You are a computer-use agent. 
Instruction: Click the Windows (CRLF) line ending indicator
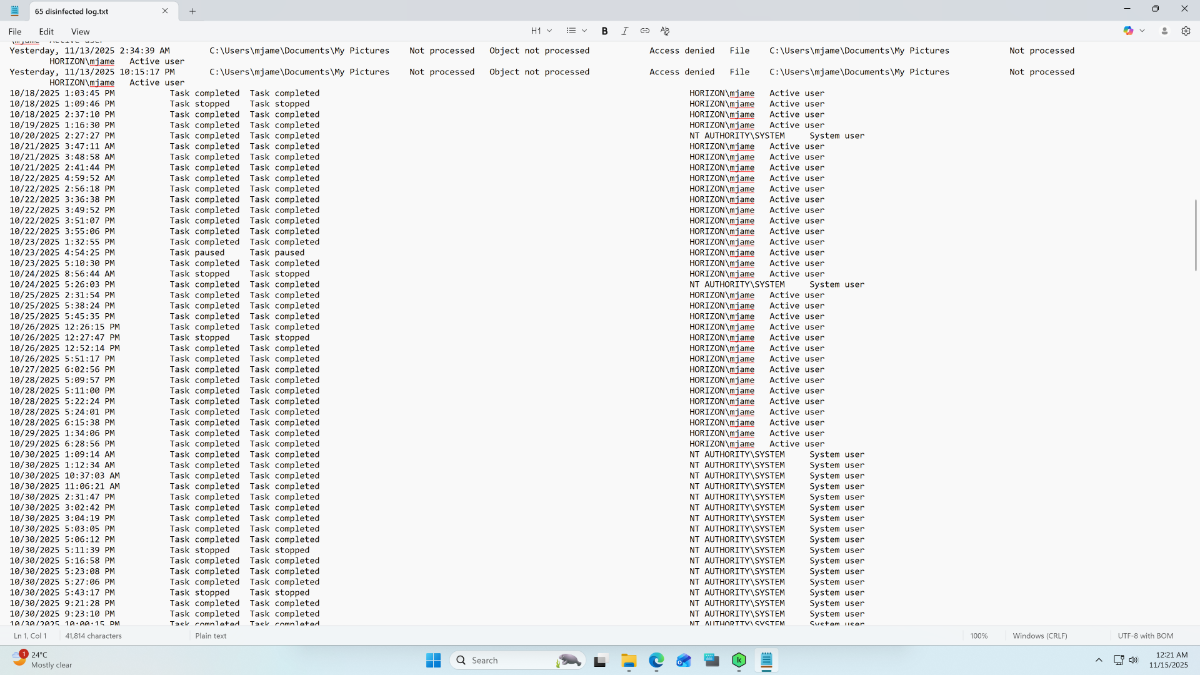coord(1041,636)
